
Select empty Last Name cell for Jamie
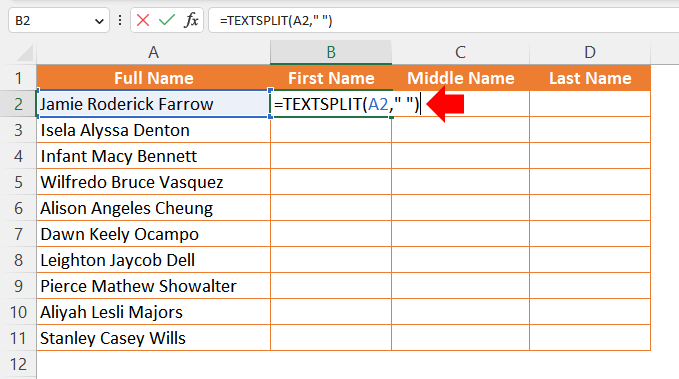[590, 104]
